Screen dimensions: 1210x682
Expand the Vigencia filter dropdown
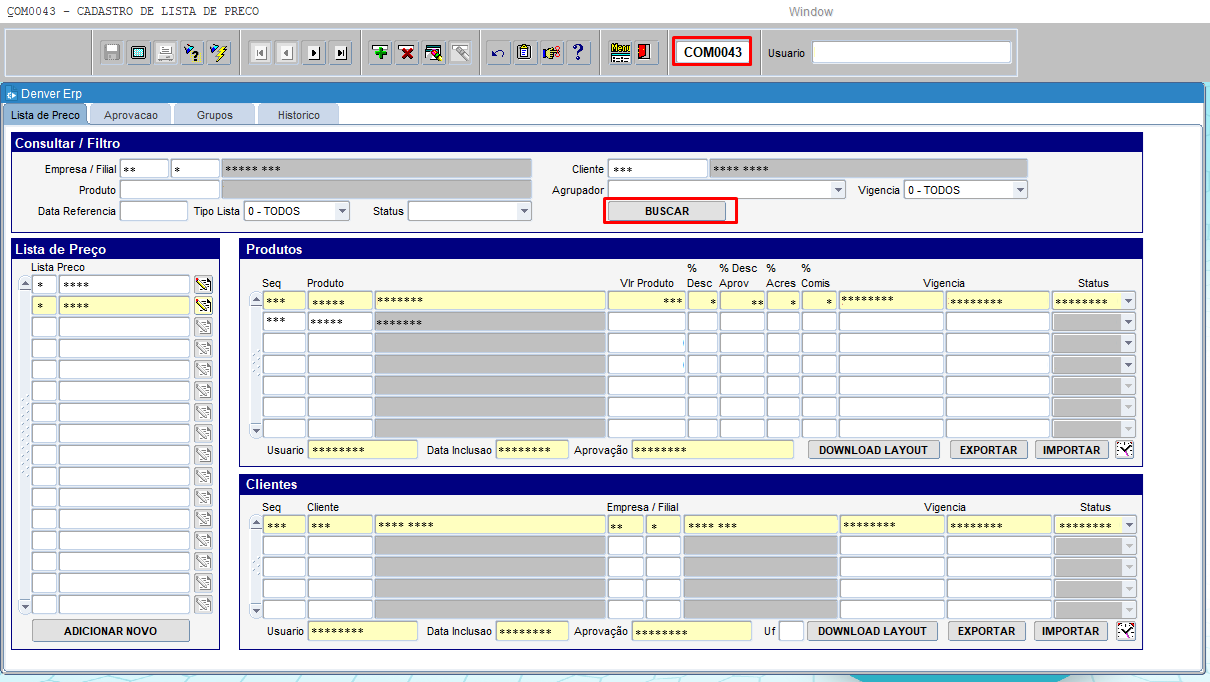pyautogui.click(x=1019, y=190)
